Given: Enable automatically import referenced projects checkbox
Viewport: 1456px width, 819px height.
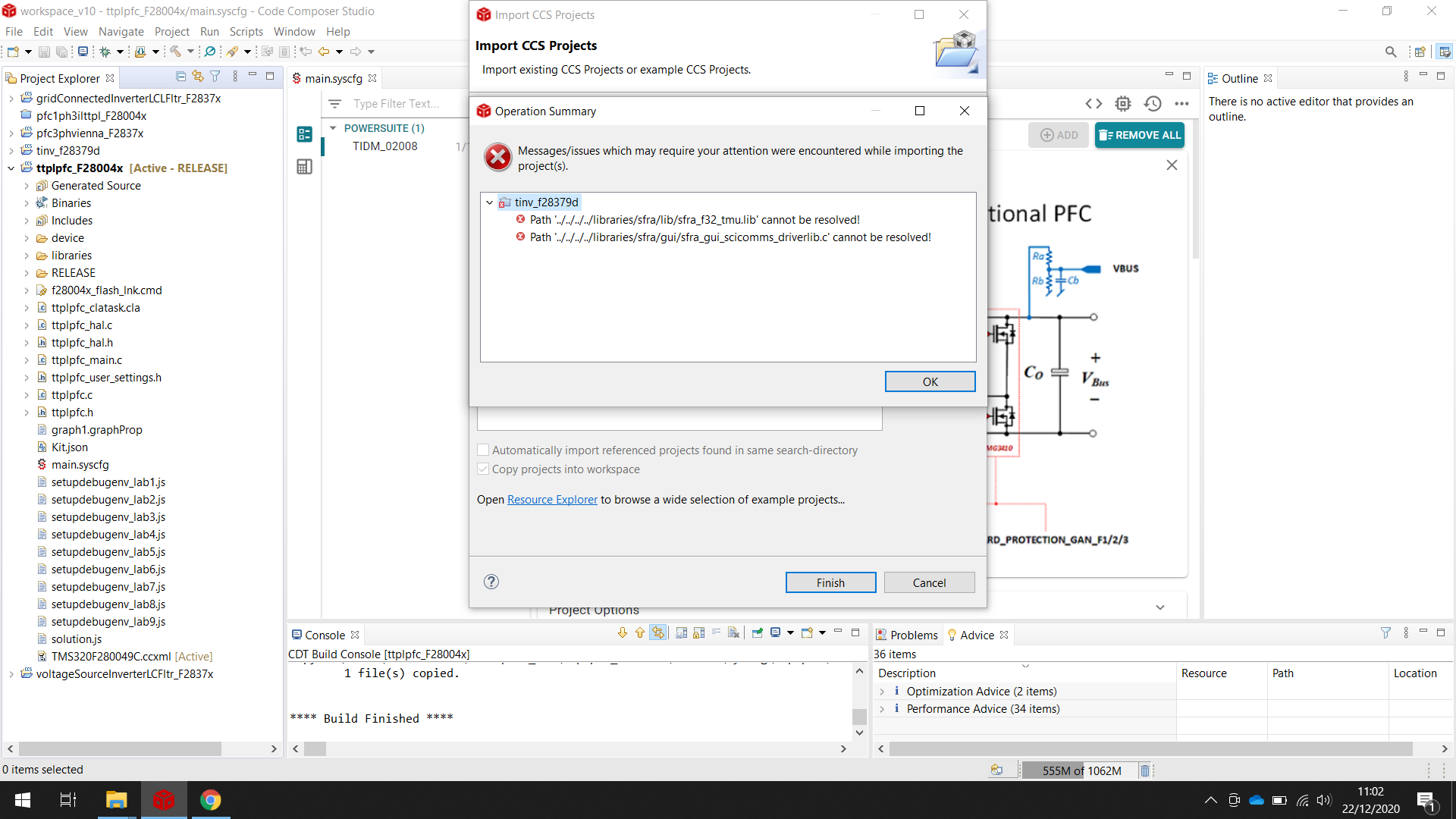Looking at the screenshot, I should point(483,450).
